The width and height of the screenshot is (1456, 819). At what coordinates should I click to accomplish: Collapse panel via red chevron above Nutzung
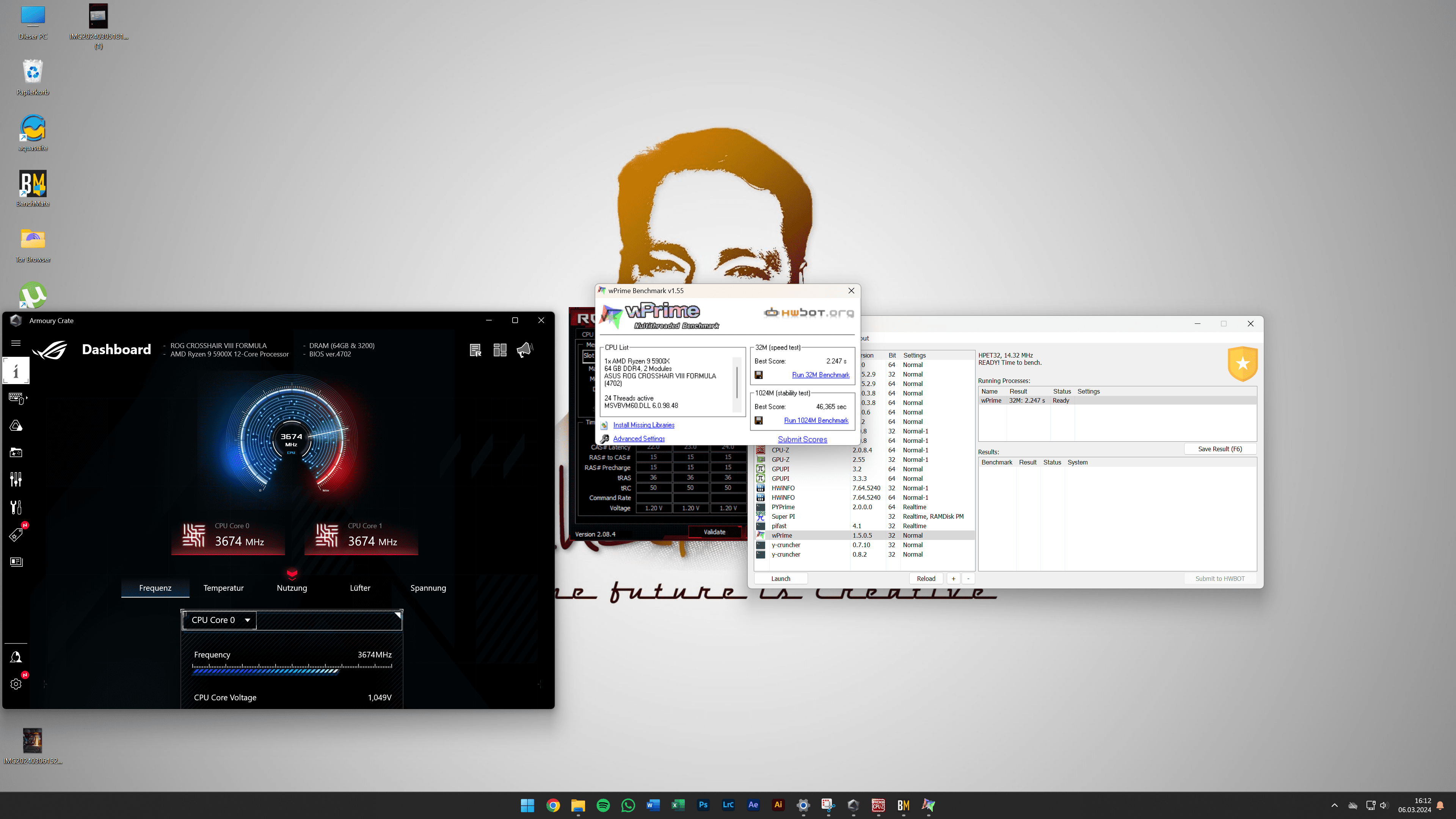[x=292, y=574]
